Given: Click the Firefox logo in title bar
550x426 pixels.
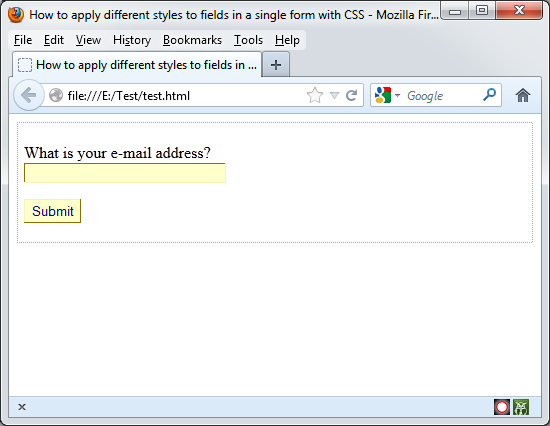Looking at the screenshot, I should 16,15.
